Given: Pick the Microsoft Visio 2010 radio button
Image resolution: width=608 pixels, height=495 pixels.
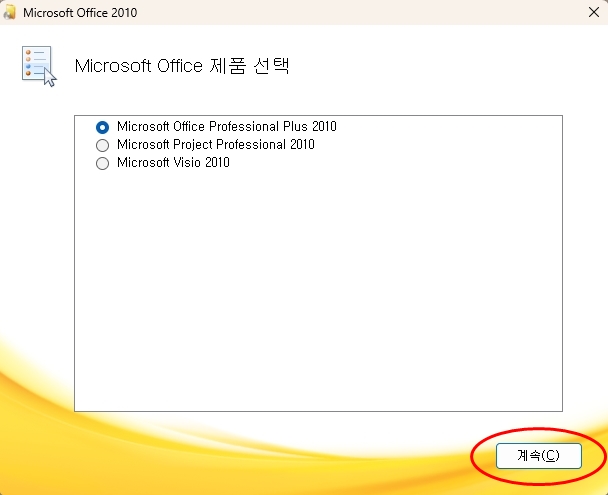Looking at the screenshot, I should 102,163.
